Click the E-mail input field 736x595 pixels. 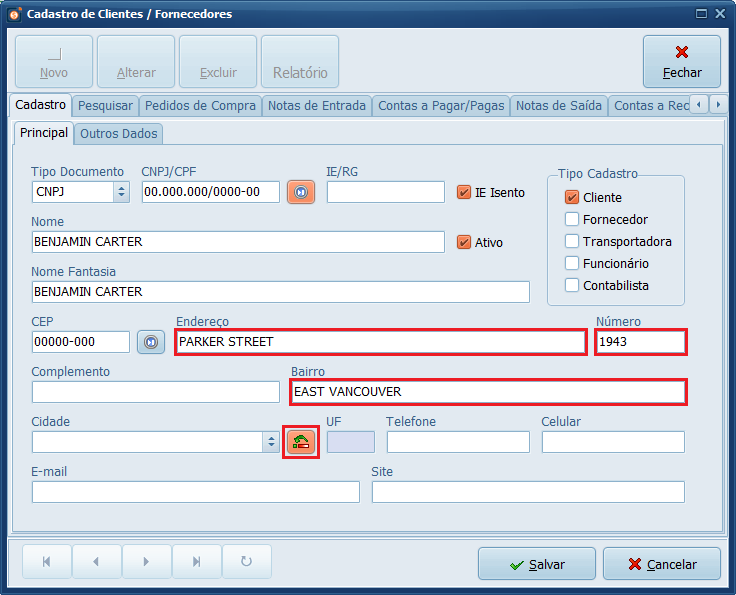click(195, 492)
